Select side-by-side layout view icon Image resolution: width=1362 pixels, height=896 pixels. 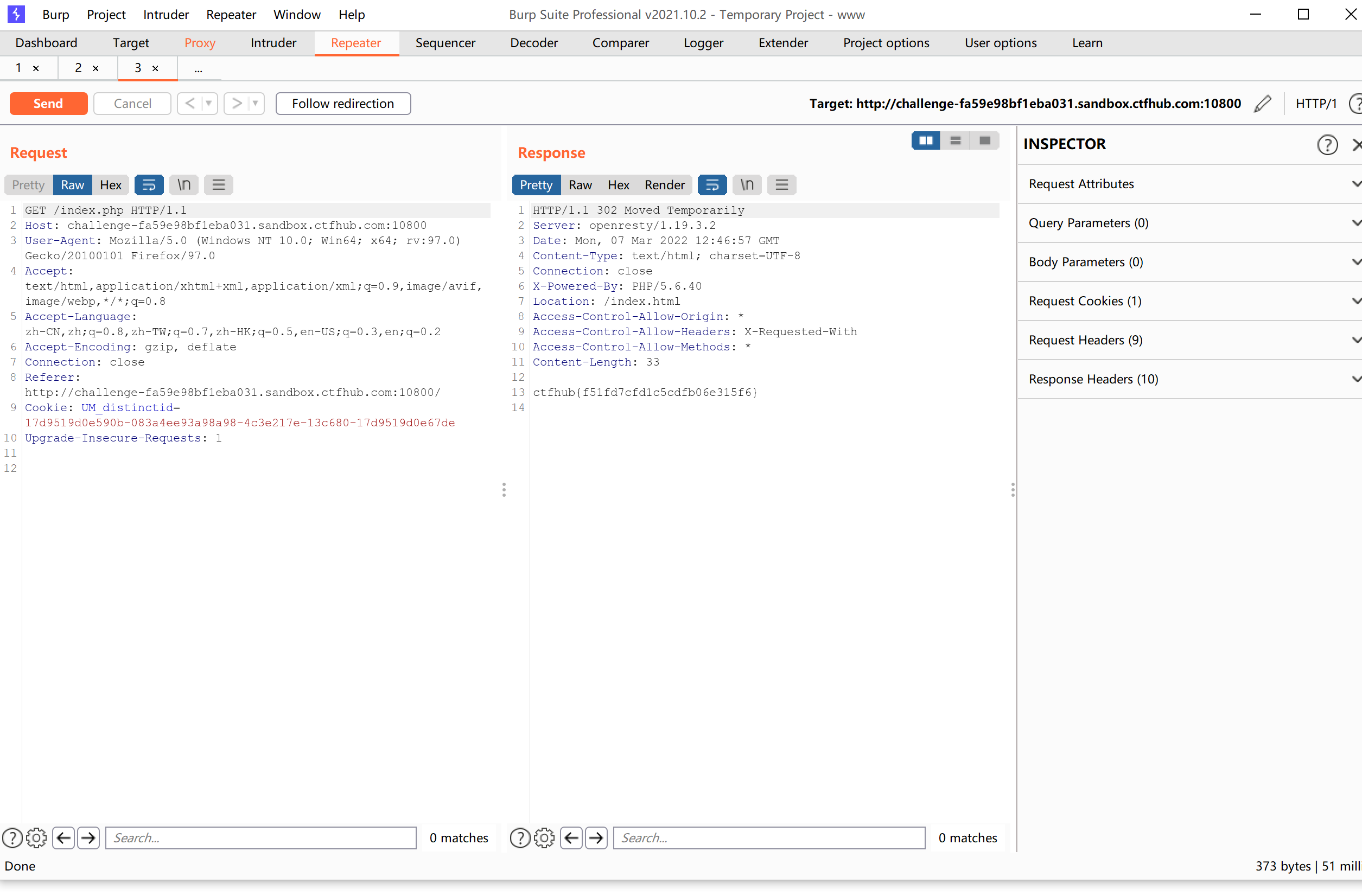tap(926, 141)
